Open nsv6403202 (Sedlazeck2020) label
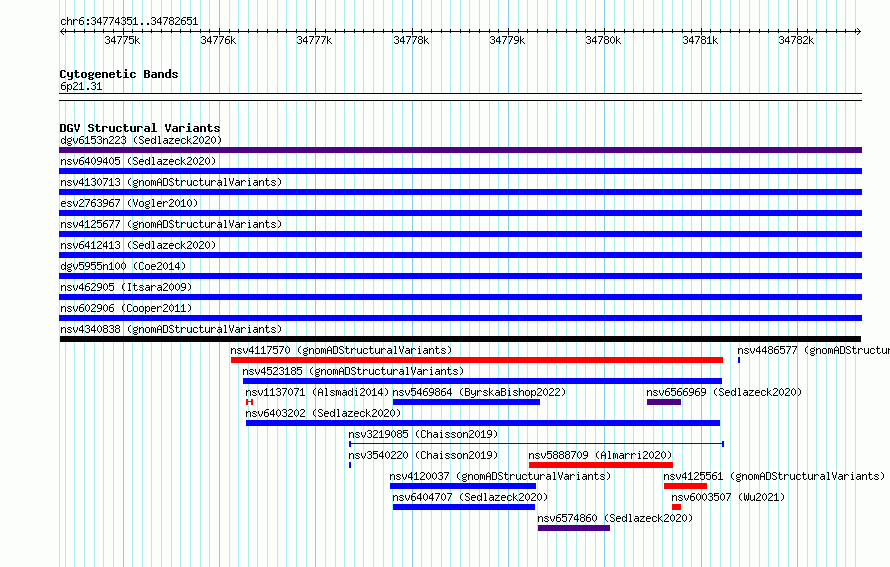 [x=323, y=413]
